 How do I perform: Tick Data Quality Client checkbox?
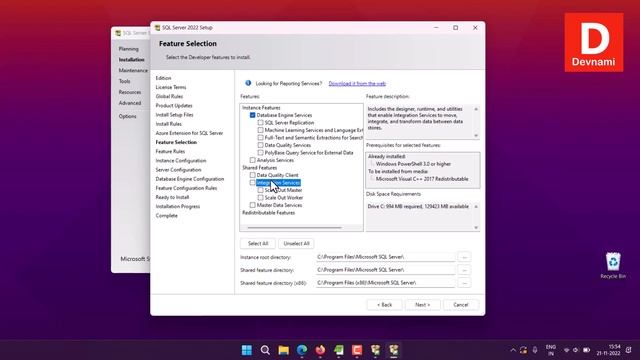pos(252,175)
